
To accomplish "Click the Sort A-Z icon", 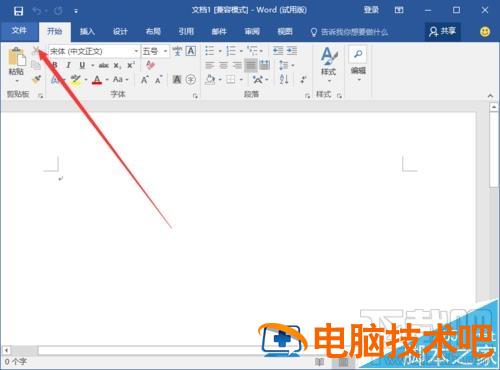I will click(x=284, y=80).
